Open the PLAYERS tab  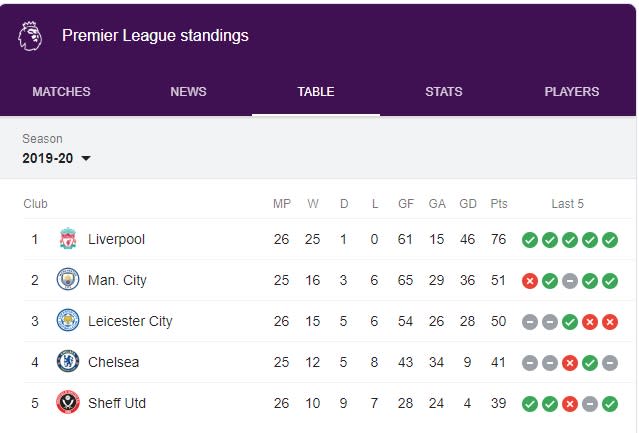click(572, 92)
